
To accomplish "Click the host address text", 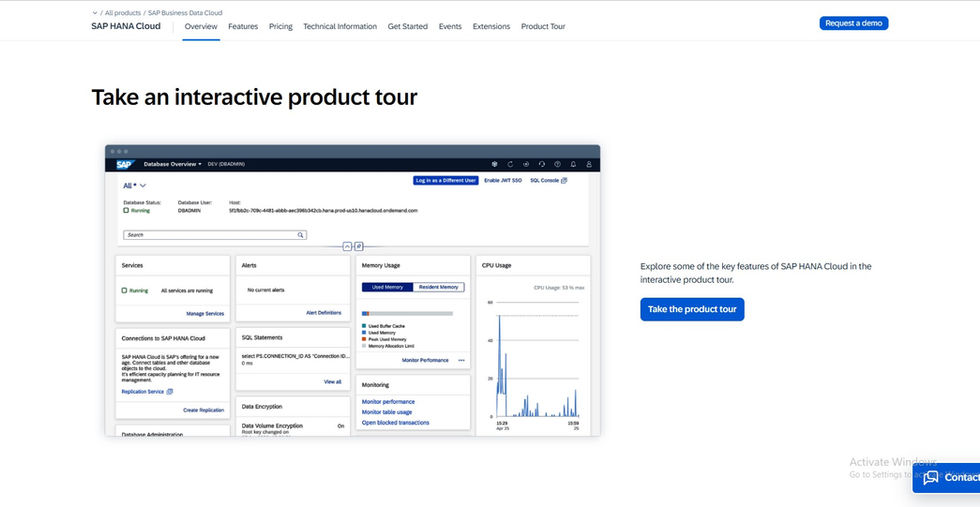I will (323, 211).
